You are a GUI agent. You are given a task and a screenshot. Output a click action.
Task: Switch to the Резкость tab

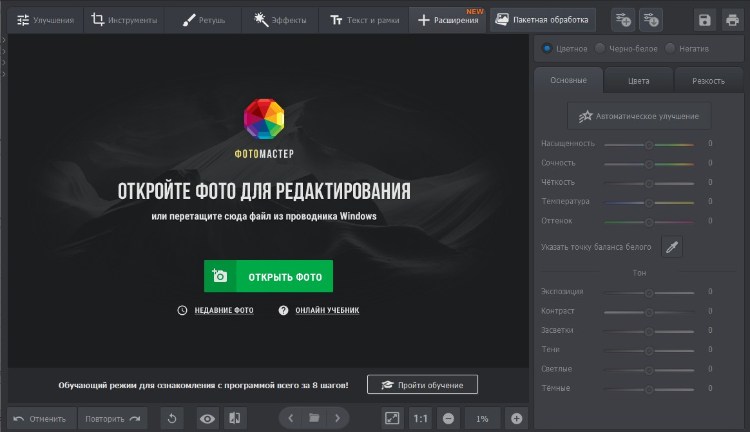click(708, 80)
